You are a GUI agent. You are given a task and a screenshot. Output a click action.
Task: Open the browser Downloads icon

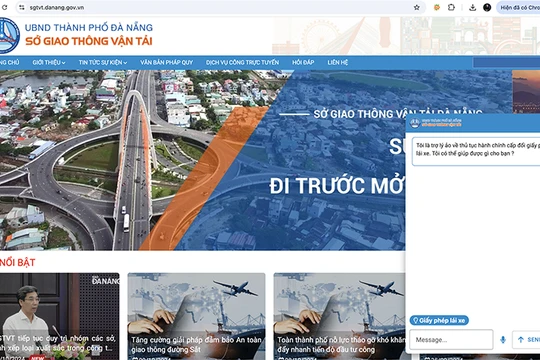(x=472, y=7)
